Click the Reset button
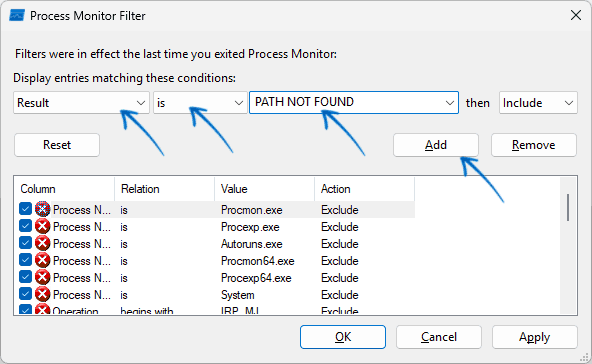592x364 pixels. [x=57, y=145]
